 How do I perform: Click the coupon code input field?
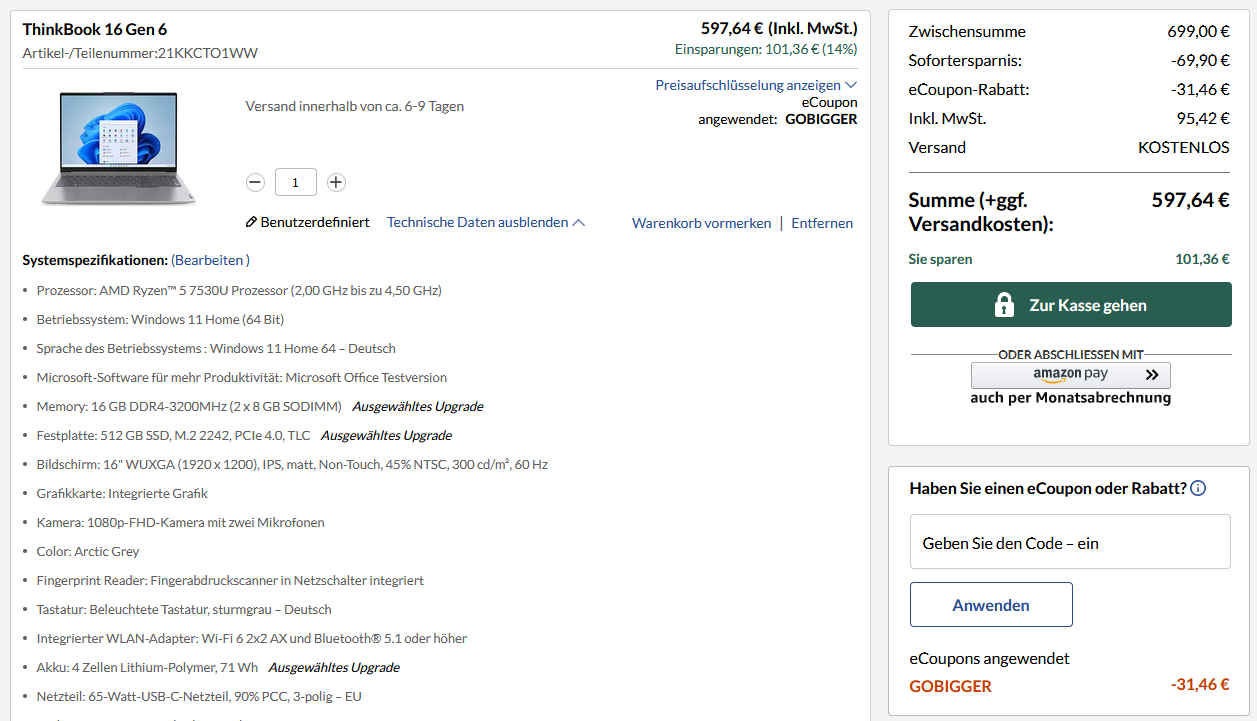pos(1070,540)
